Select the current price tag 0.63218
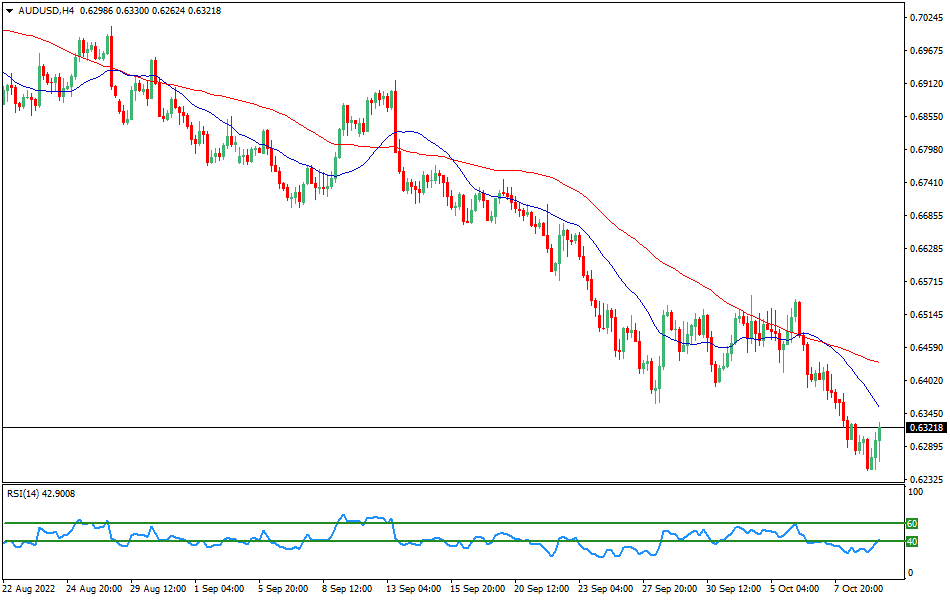The image size is (950, 600). 926,428
